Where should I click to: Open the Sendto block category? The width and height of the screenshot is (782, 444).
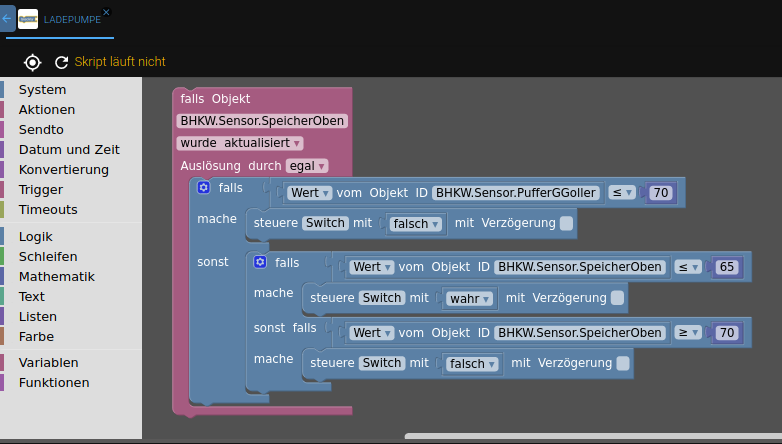point(41,130)
